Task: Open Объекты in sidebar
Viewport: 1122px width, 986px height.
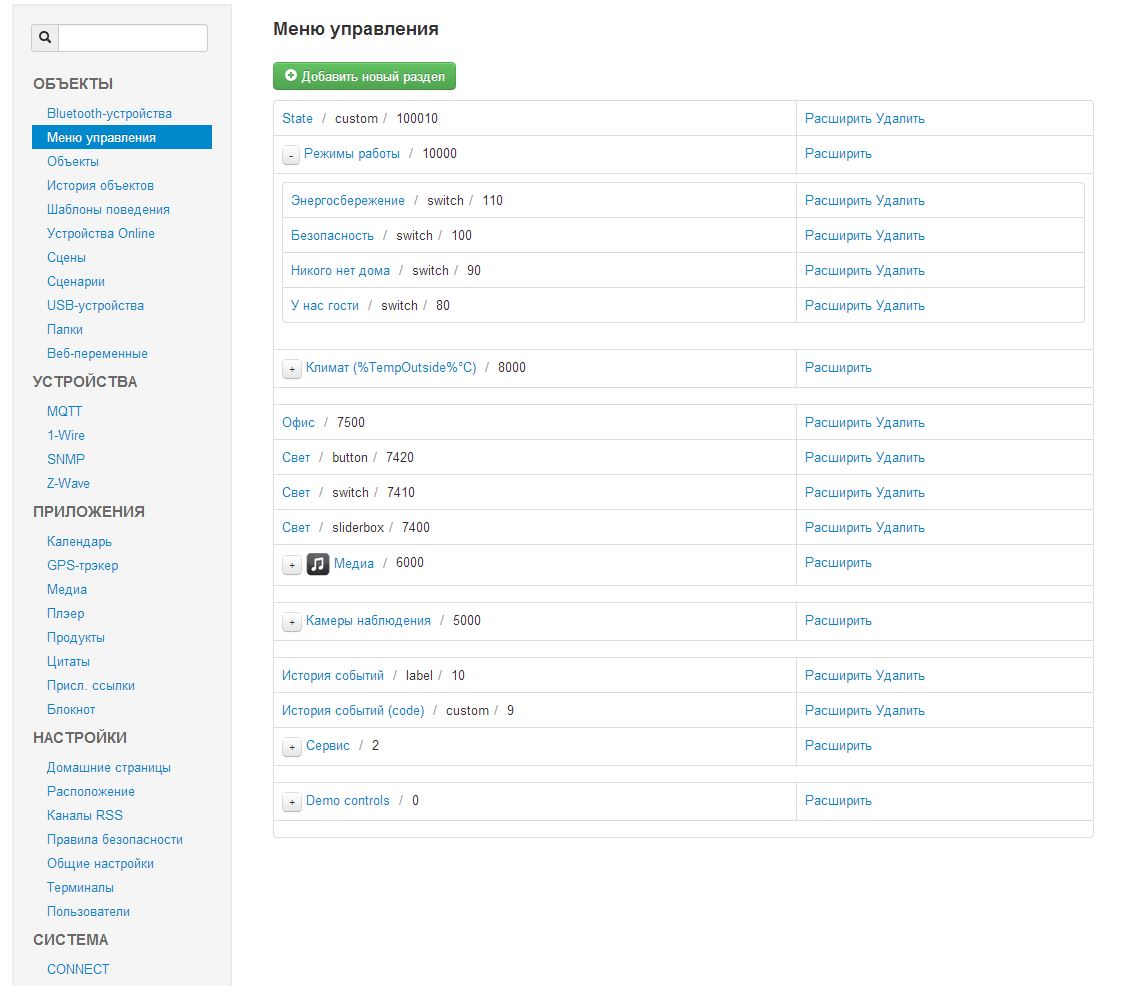Action: (73, 161)
